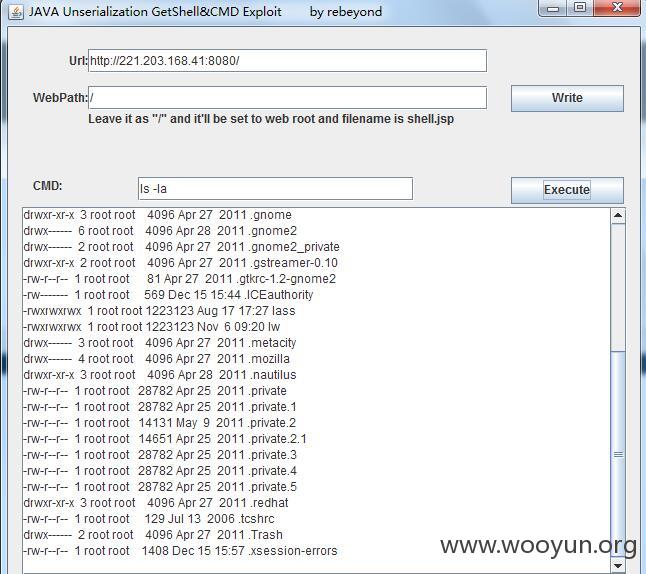
Task: Select the .private.1 output line
Action: click(159, 407)
